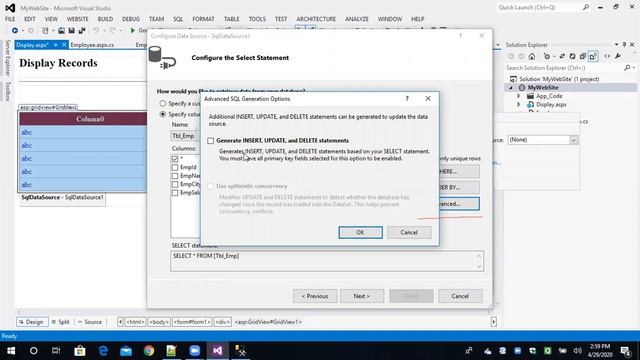Click the auto-hide pin icon of Solution Explorer
Viewport: 640px width, 360px height.
click(624, 44)
